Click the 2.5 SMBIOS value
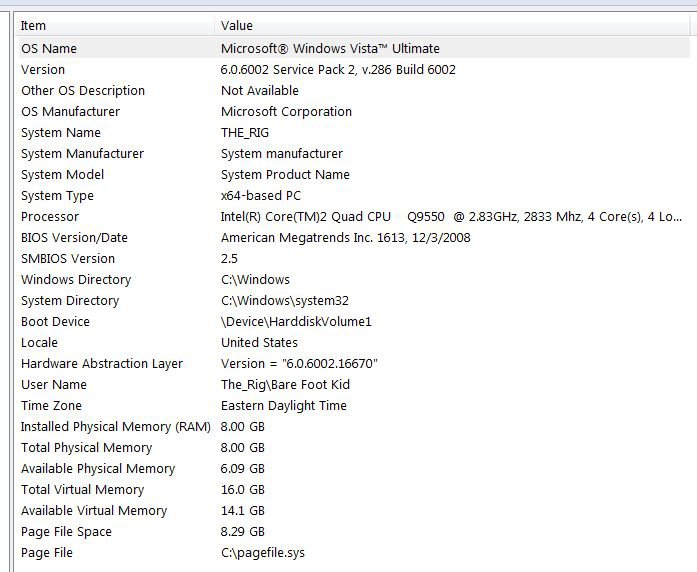Screen dimensions: 697x572 229,259
